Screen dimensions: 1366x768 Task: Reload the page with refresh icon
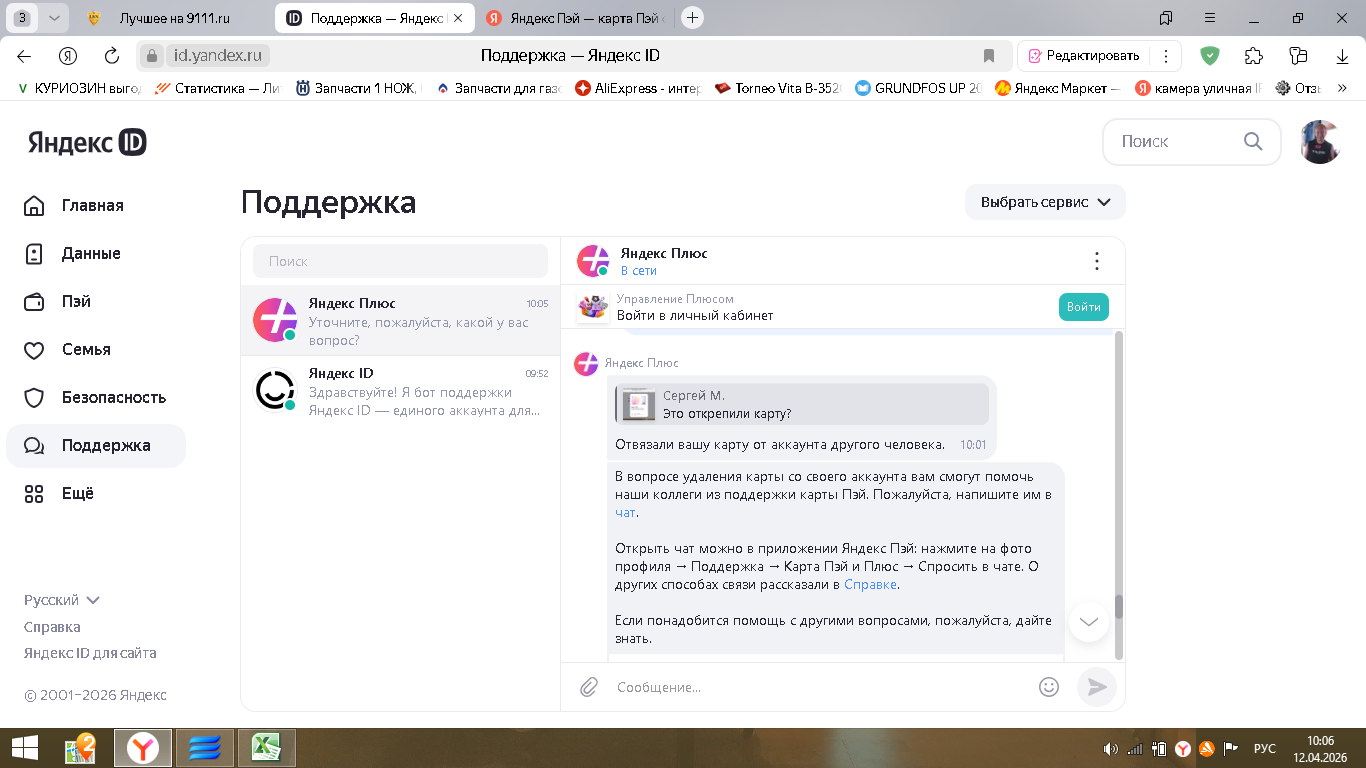point(112,56)
